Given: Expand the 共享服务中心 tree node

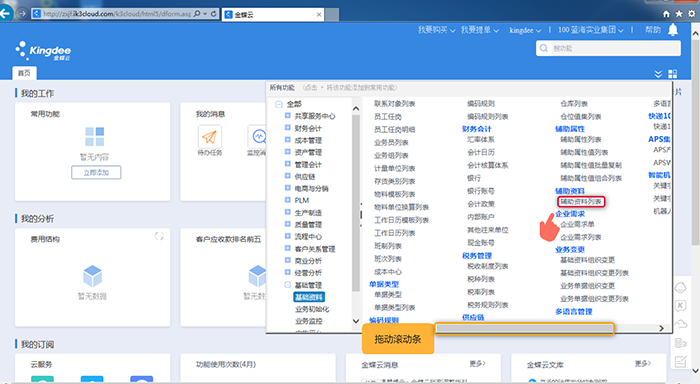Looking at the screenshot, I should click(288, 115).
